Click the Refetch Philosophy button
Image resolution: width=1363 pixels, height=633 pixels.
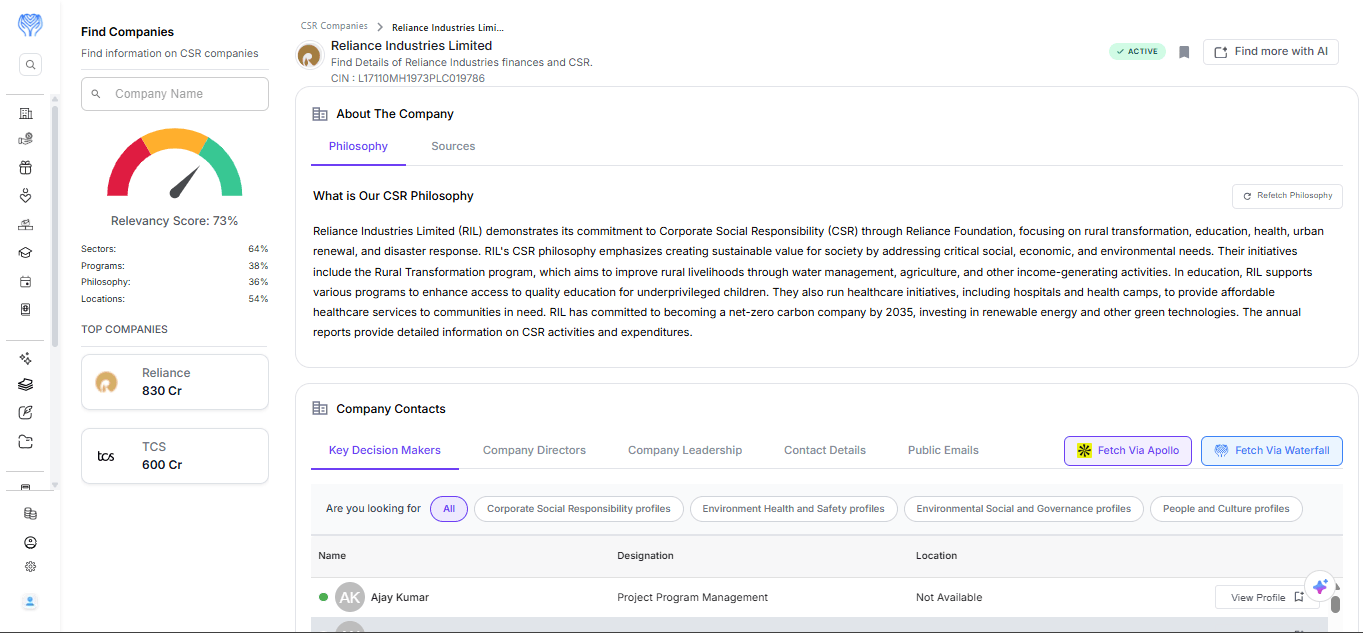coord(1287,196)
